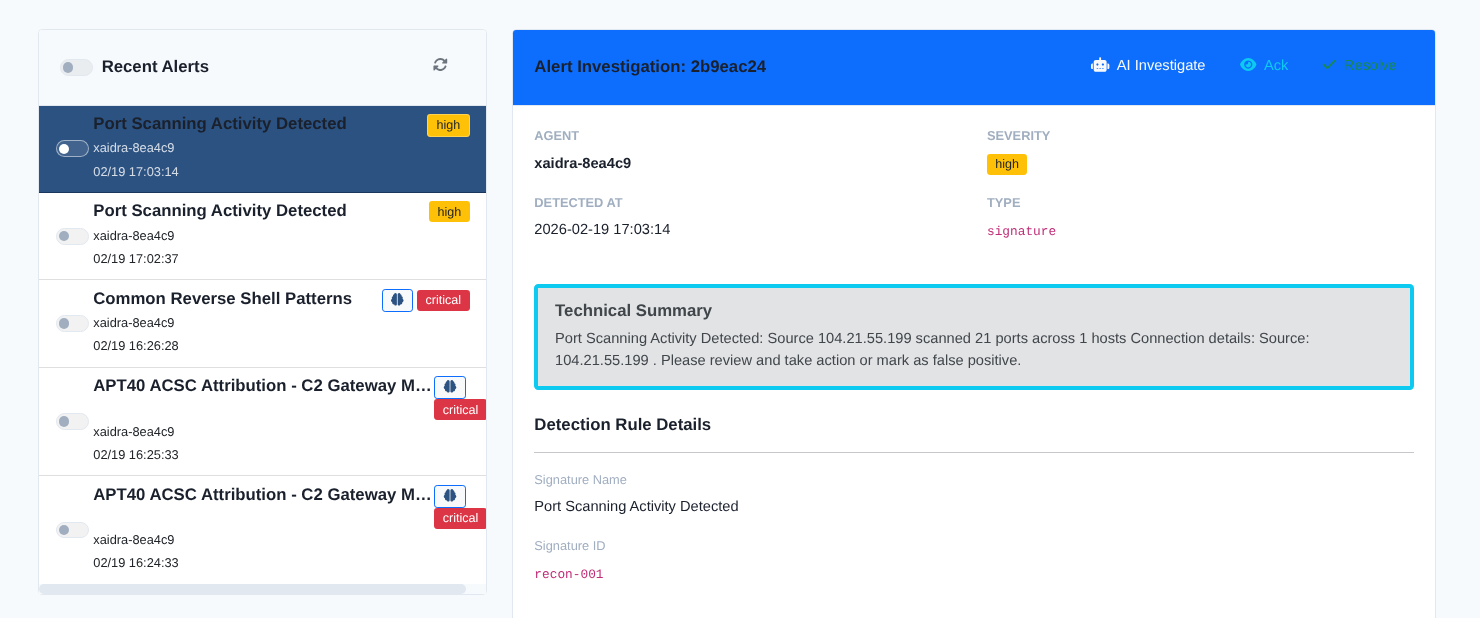Open APT40 ACSC Attribution alert from 16:24:33
This screenshot has width=1480, height=618.
[x=262, y=530]
